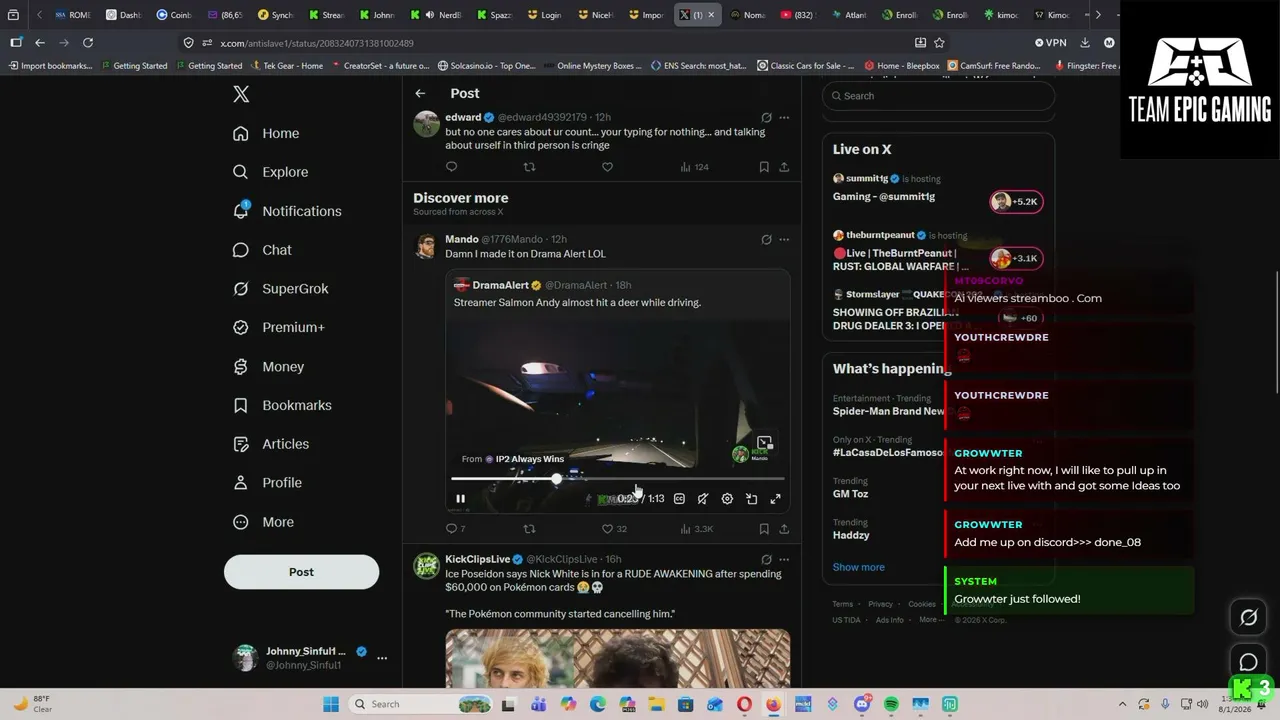The width and height of the screenshot is (1280, 720).
Task: Open the floating chat messages button
Action: (1248, 662)
